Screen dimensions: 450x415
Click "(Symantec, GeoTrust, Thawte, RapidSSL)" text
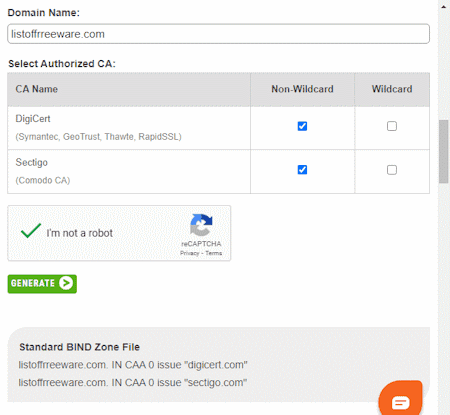(98, 137)
